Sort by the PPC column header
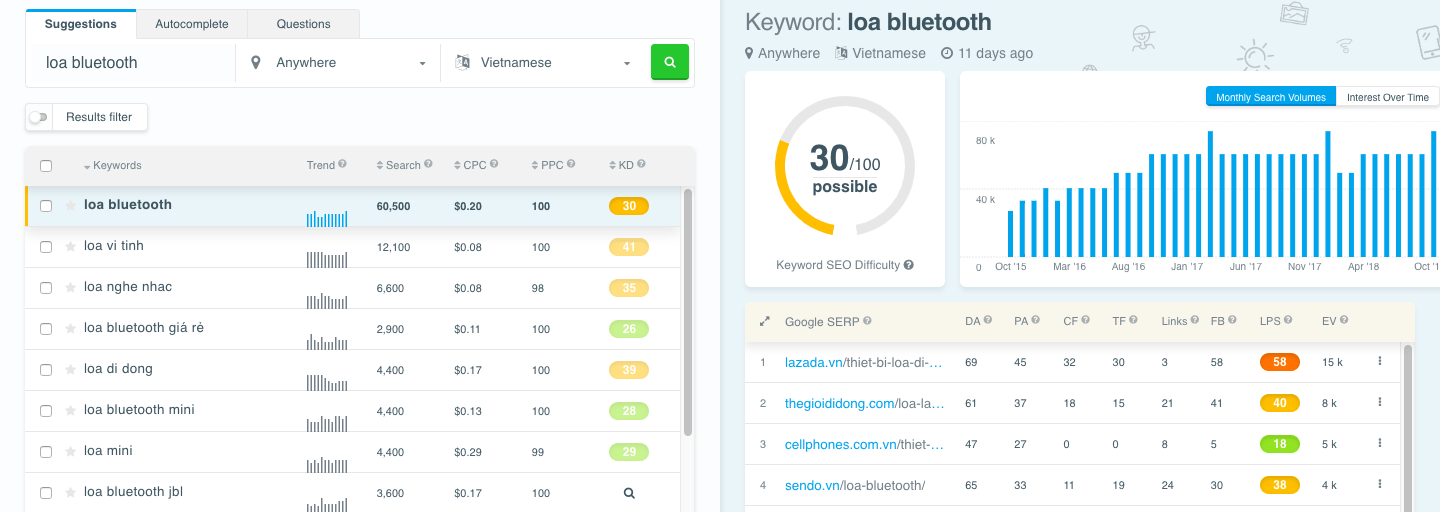The width and height of the screenshot is (1440, 512). tap(547, 165)
